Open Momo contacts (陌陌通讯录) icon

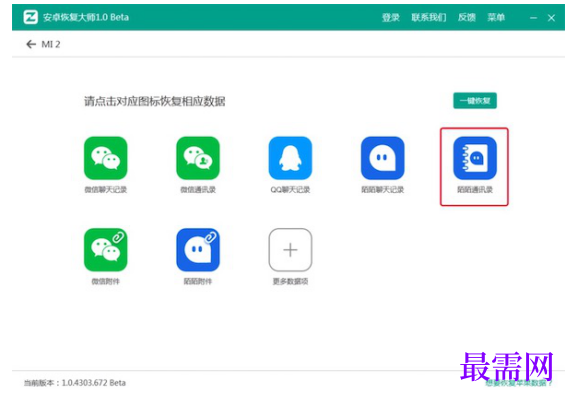[x=475, y=158]
